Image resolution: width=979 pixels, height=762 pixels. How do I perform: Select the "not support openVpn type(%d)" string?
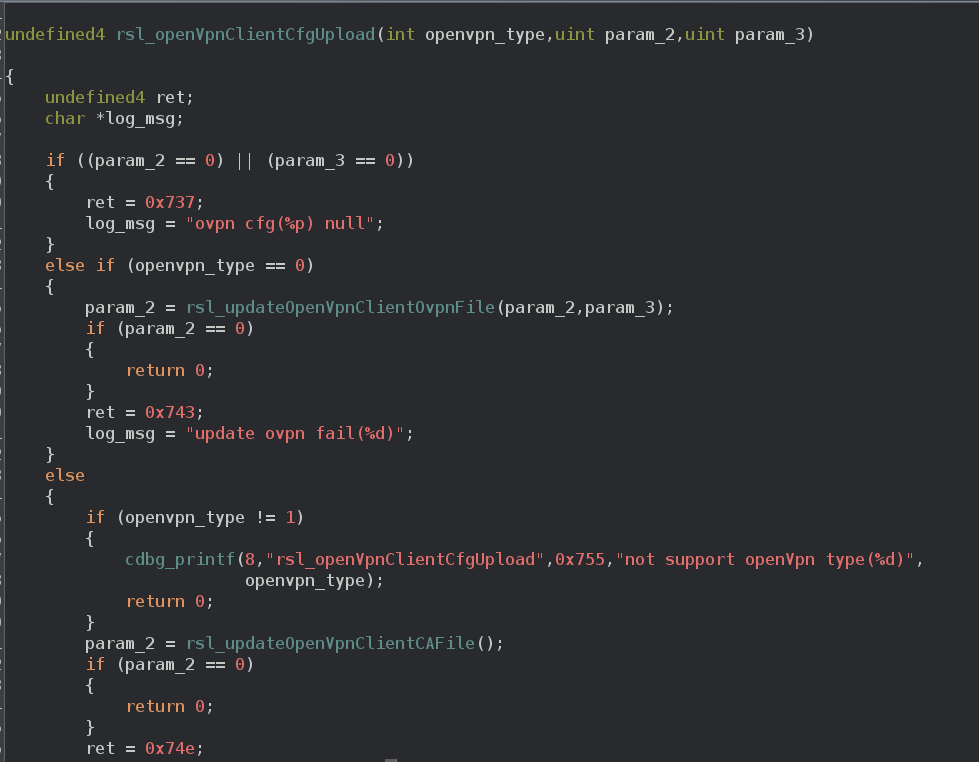click(x=765, y=559)
